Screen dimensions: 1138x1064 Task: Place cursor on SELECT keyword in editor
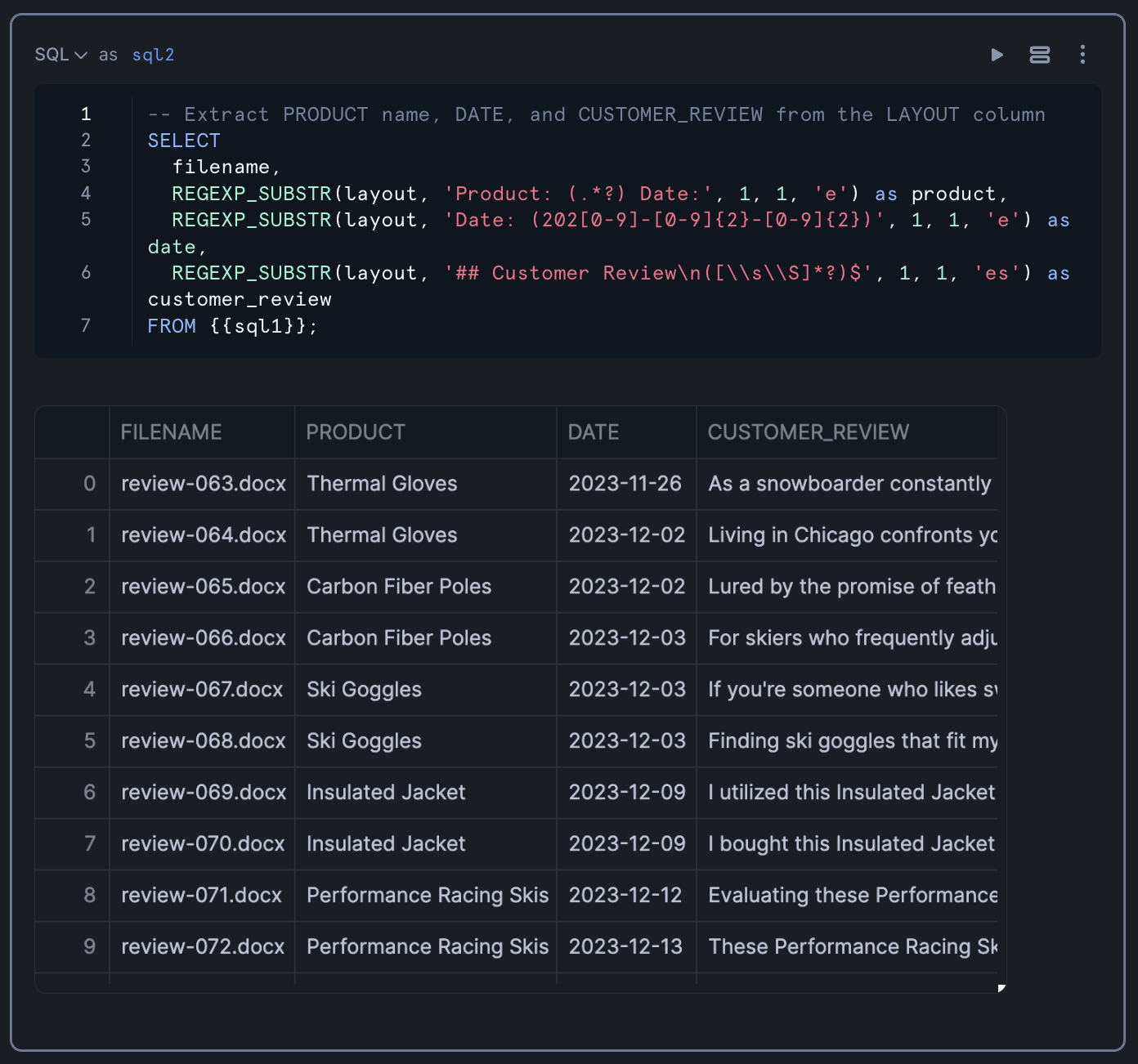click(184, 141)
